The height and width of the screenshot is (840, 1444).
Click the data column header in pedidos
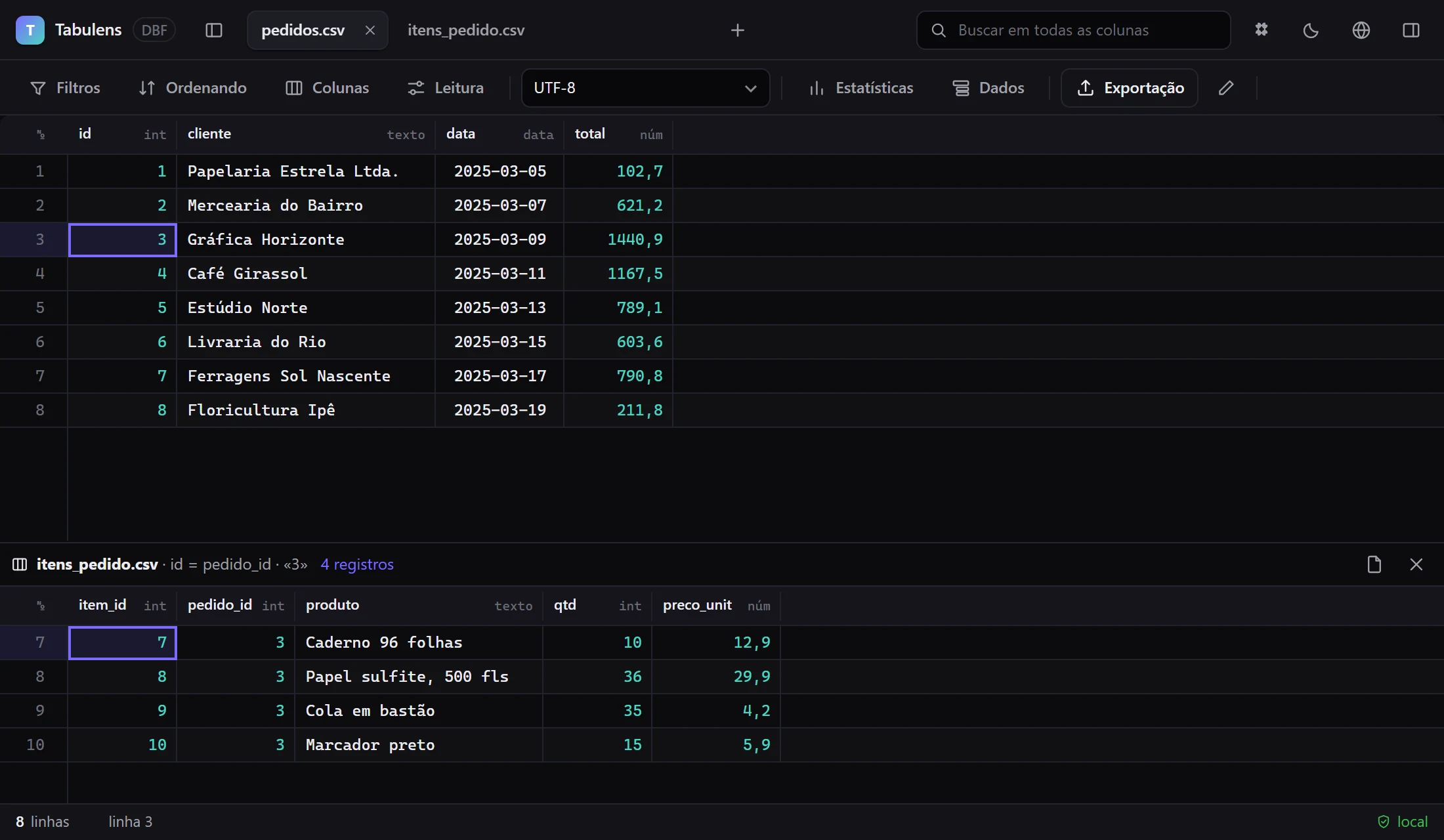click(499, 135)
